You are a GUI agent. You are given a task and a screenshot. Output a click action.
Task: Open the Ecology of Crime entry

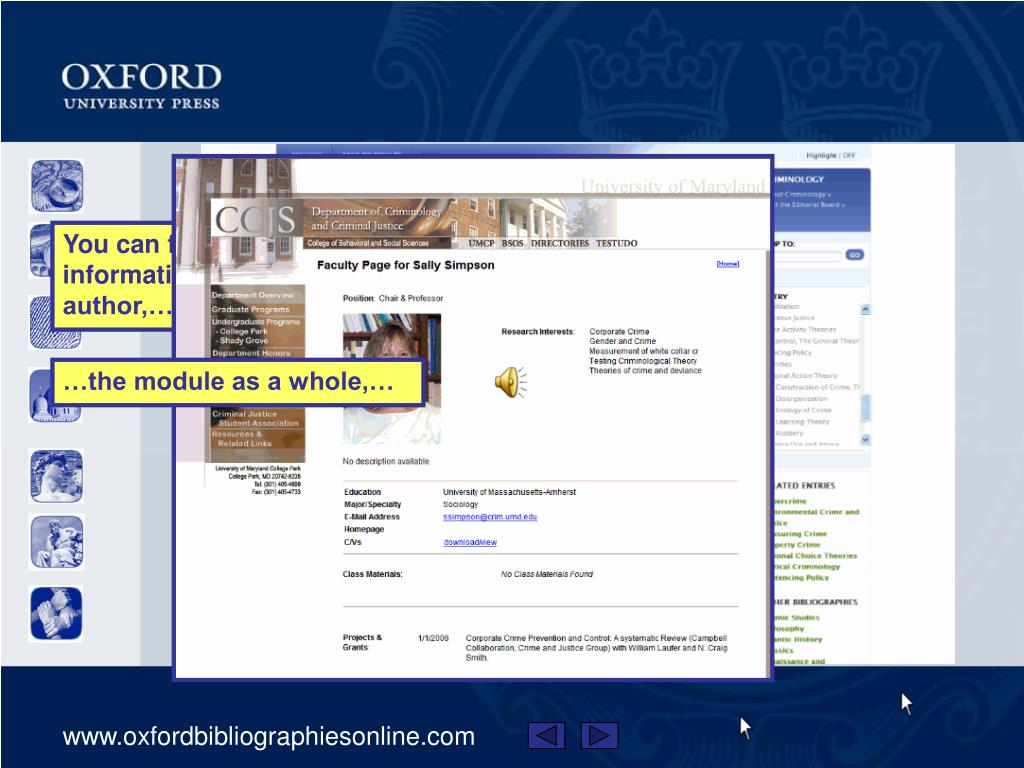tap(803, 410)
